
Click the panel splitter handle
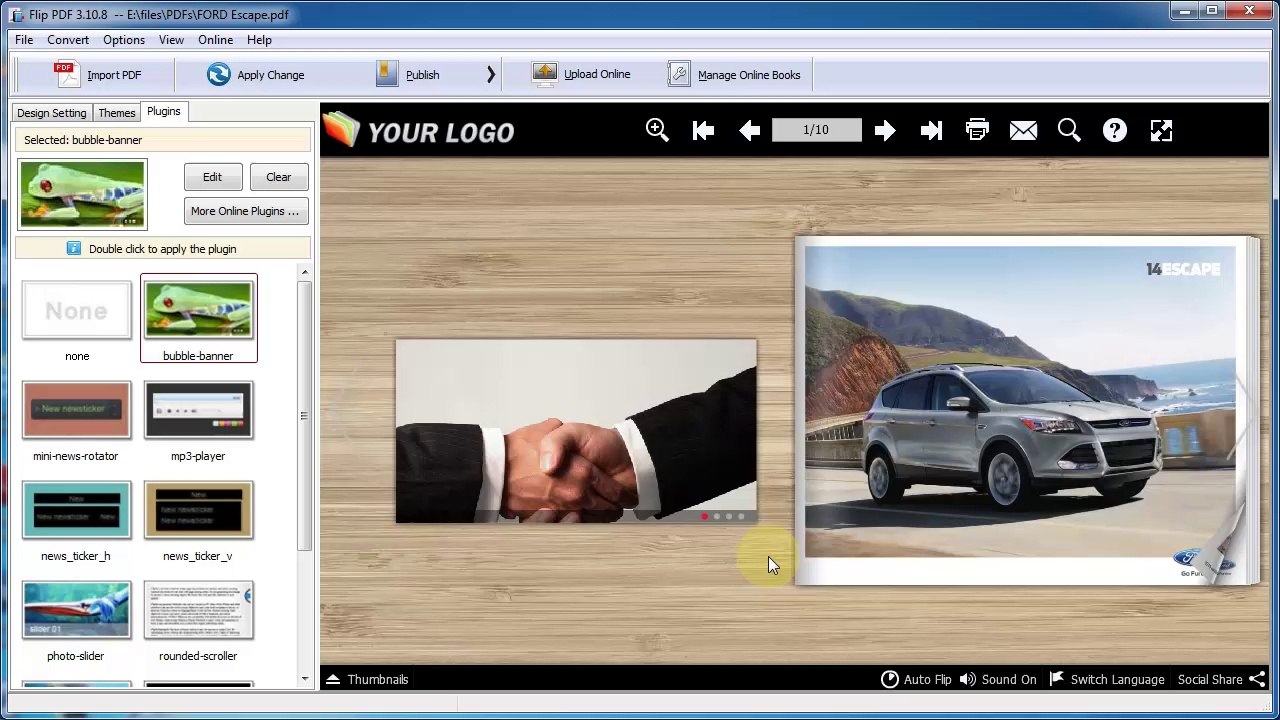[304, 416]
